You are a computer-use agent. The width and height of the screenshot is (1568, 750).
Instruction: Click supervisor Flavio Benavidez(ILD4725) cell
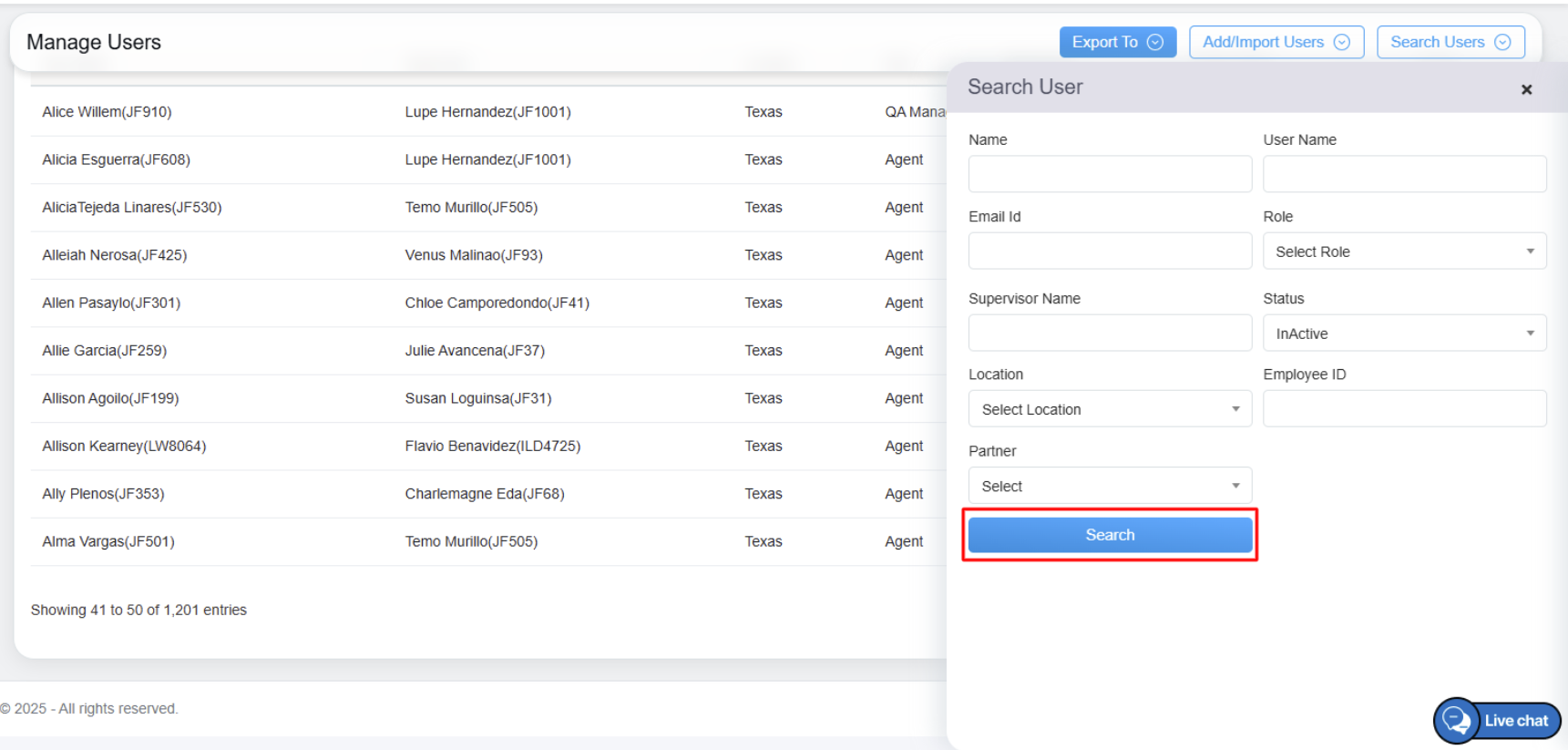492,446
